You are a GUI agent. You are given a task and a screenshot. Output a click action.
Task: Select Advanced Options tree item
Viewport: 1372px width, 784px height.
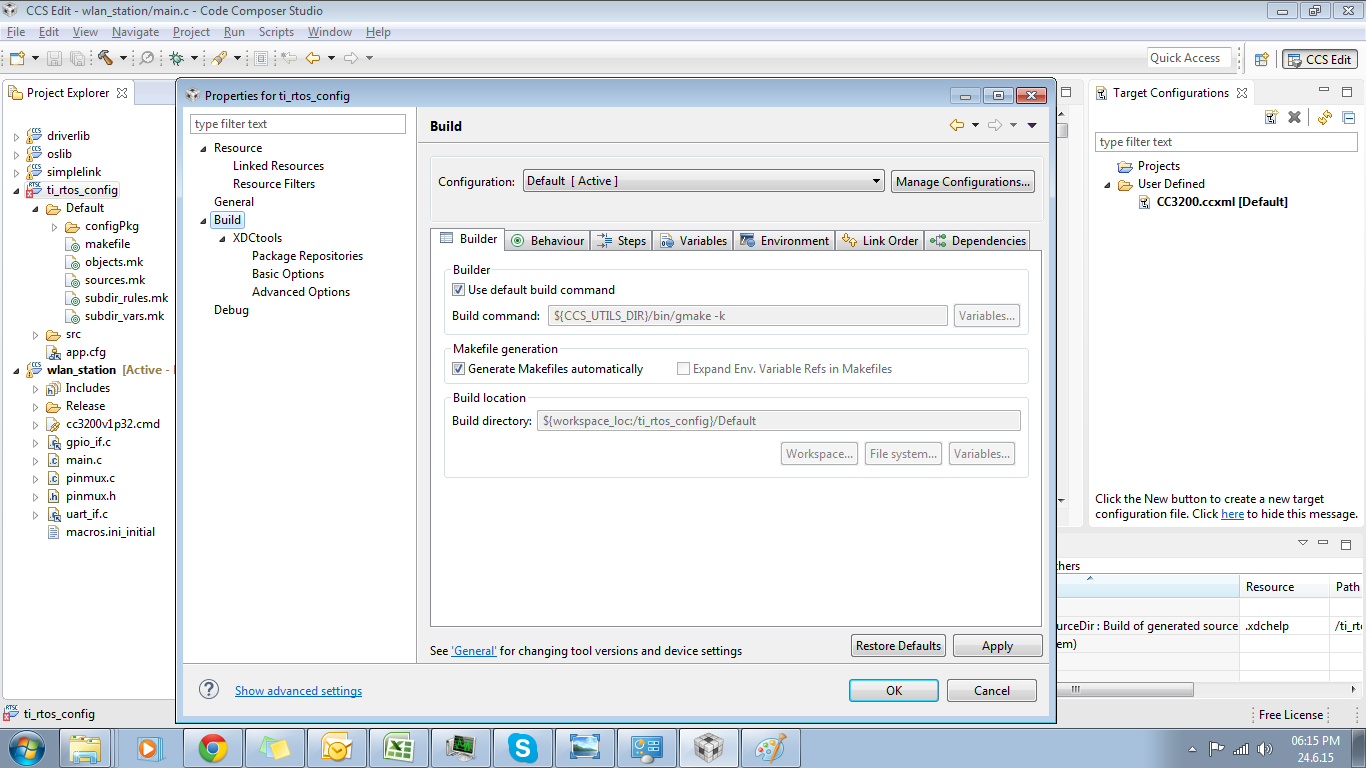pos(301,292)
